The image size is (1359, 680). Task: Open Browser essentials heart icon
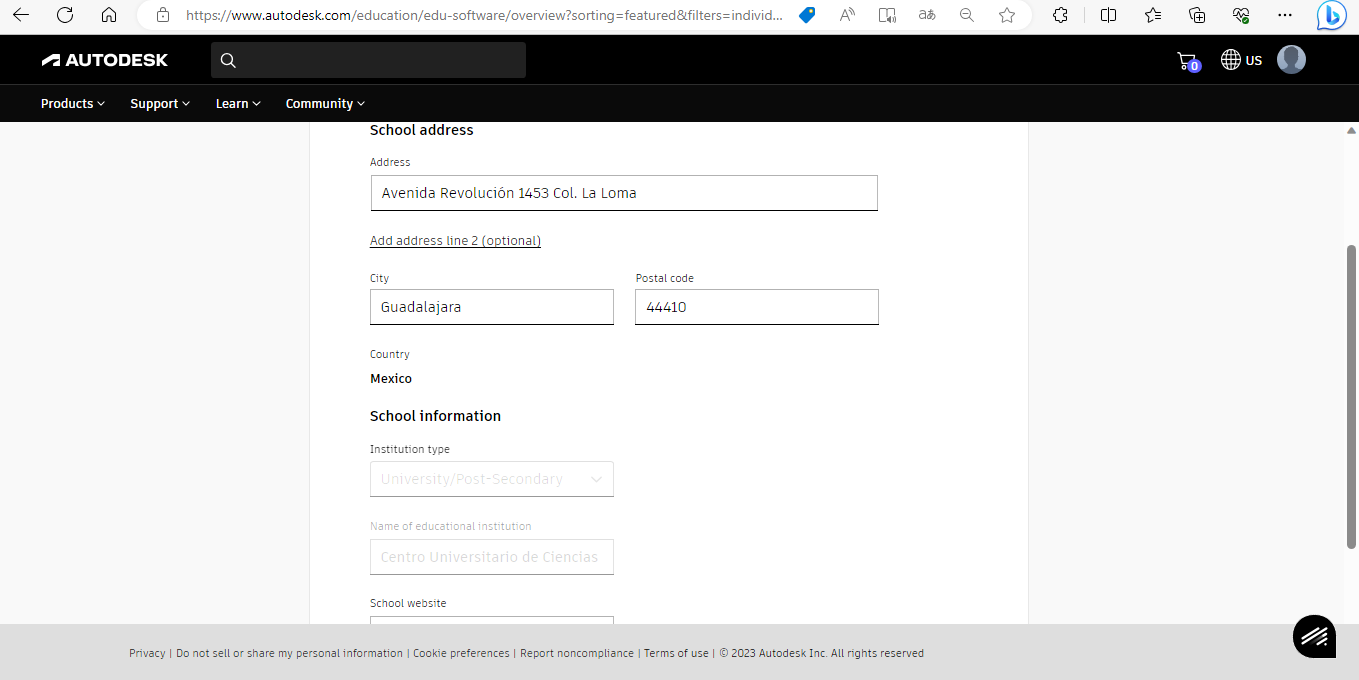(x=1241, y=15)
